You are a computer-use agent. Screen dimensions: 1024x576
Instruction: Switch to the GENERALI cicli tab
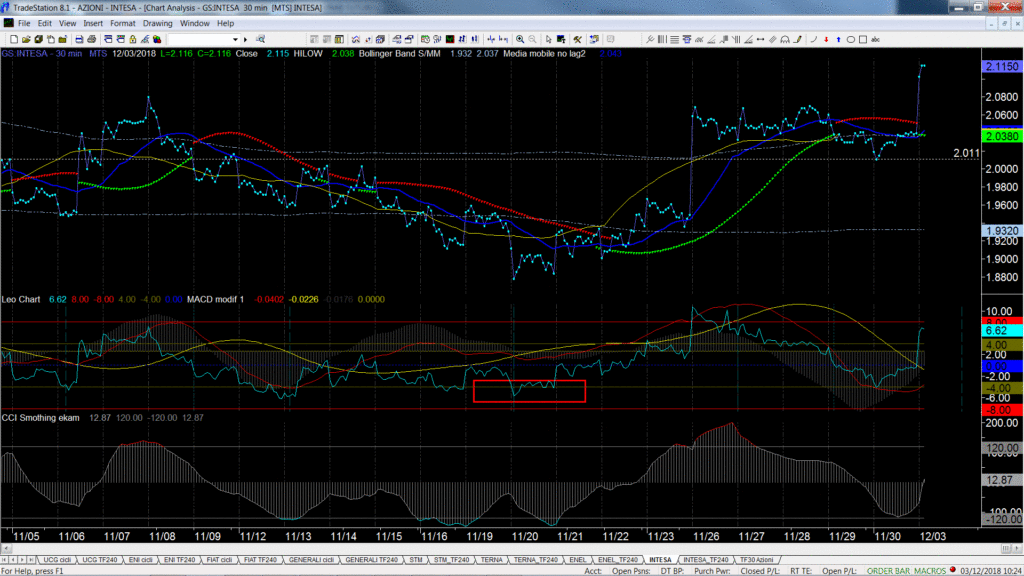311,560
